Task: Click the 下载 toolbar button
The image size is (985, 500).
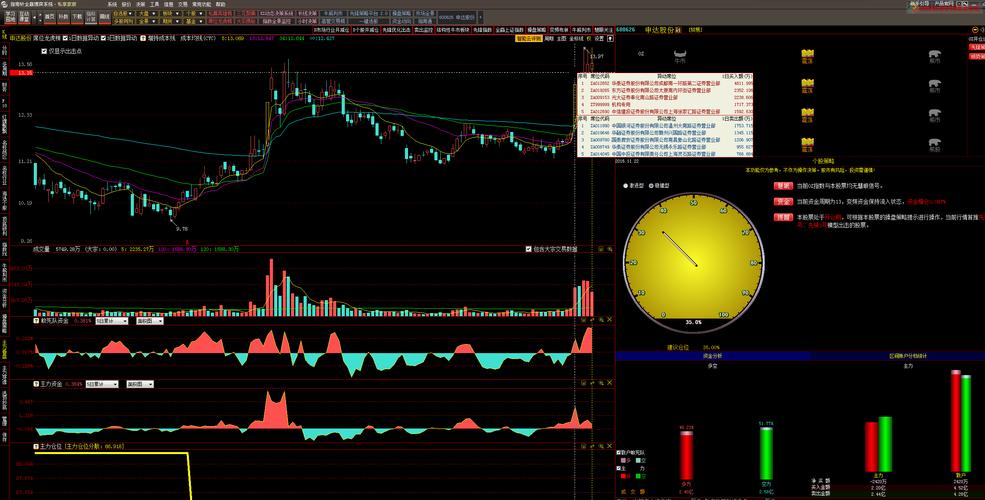Action: coord(77,16)
